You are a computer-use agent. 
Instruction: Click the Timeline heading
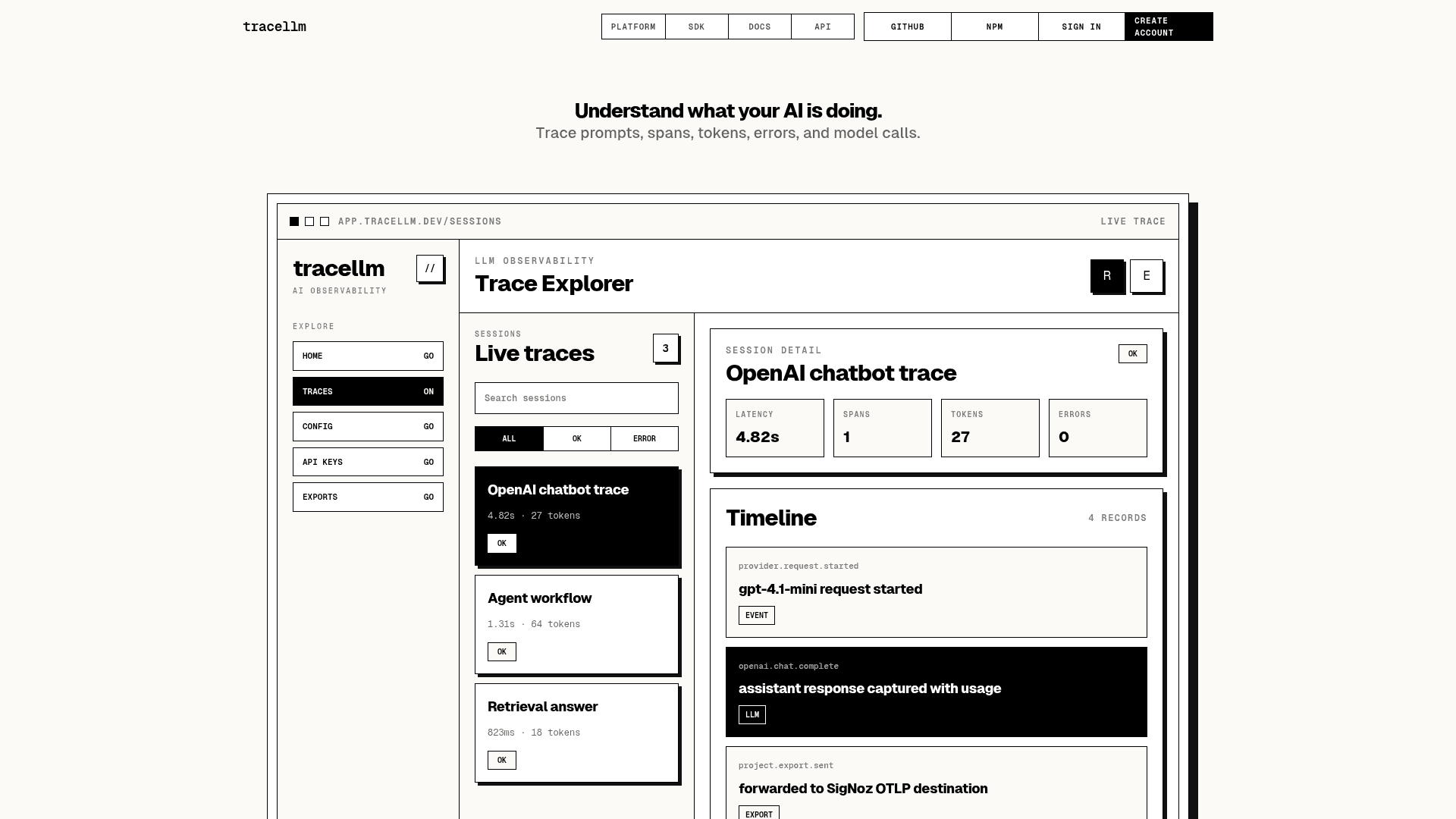771,518
